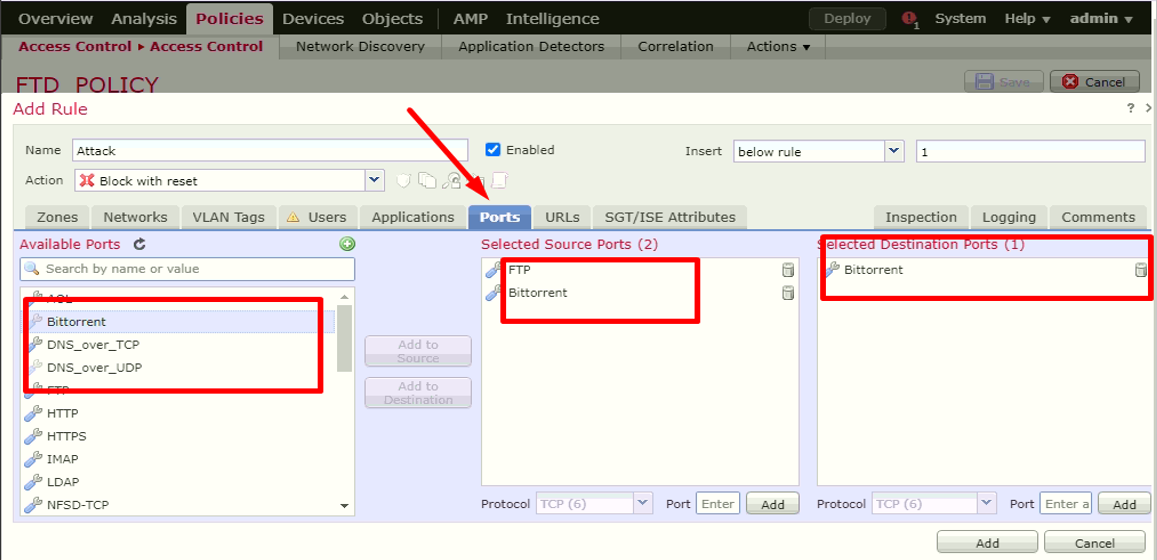
Task: Open the source Protocol TCP dropdown
Action: (643, 504)
